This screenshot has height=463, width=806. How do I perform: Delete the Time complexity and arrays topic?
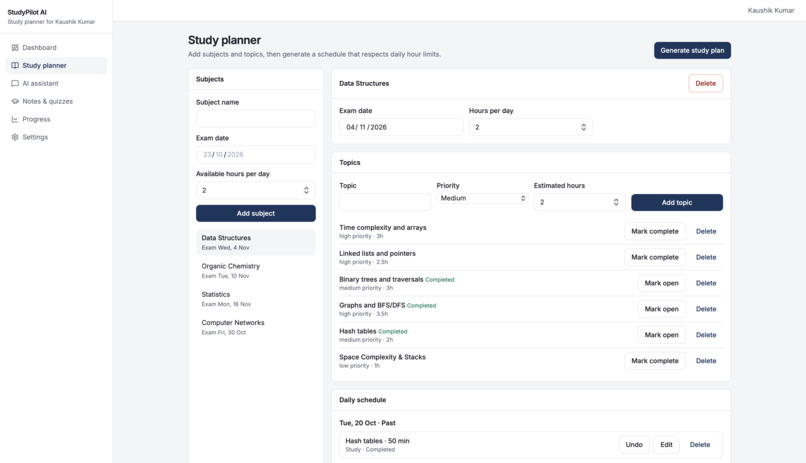[706, 231]
